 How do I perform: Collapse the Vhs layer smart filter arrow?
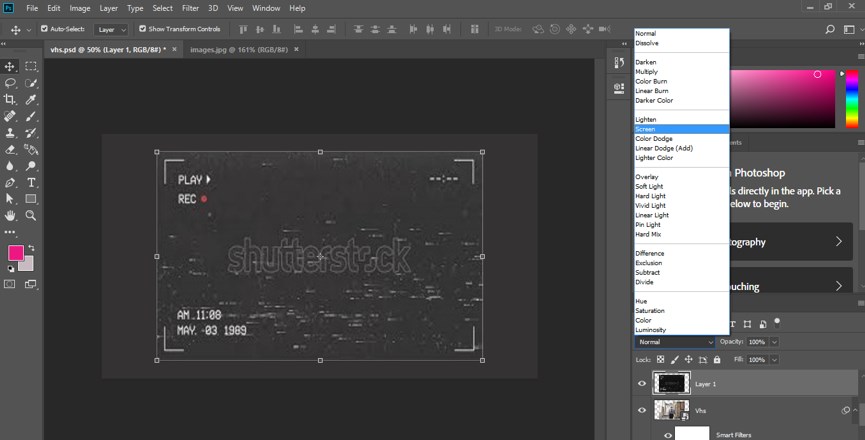pos(856,410)
